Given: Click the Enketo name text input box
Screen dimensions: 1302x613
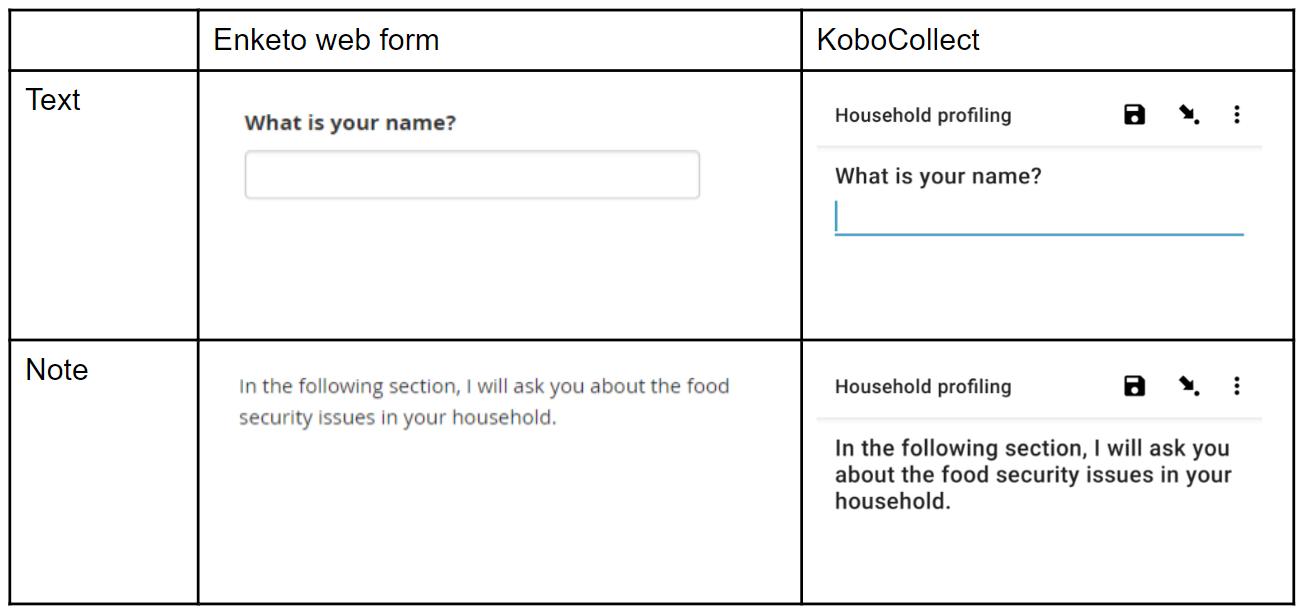Looking at the screenshot, I should tap(471, 175).
